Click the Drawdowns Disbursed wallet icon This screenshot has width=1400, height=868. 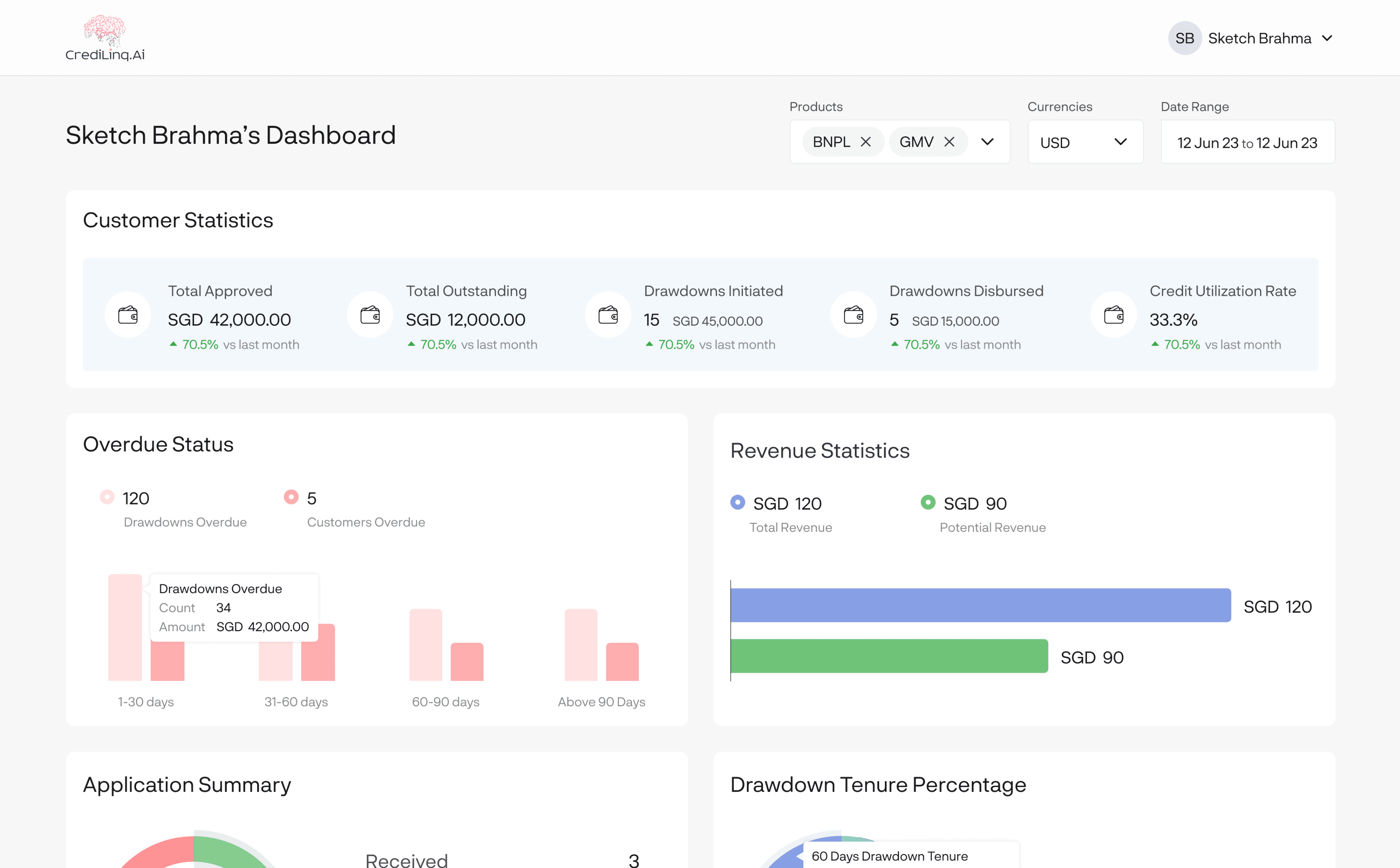853,314
